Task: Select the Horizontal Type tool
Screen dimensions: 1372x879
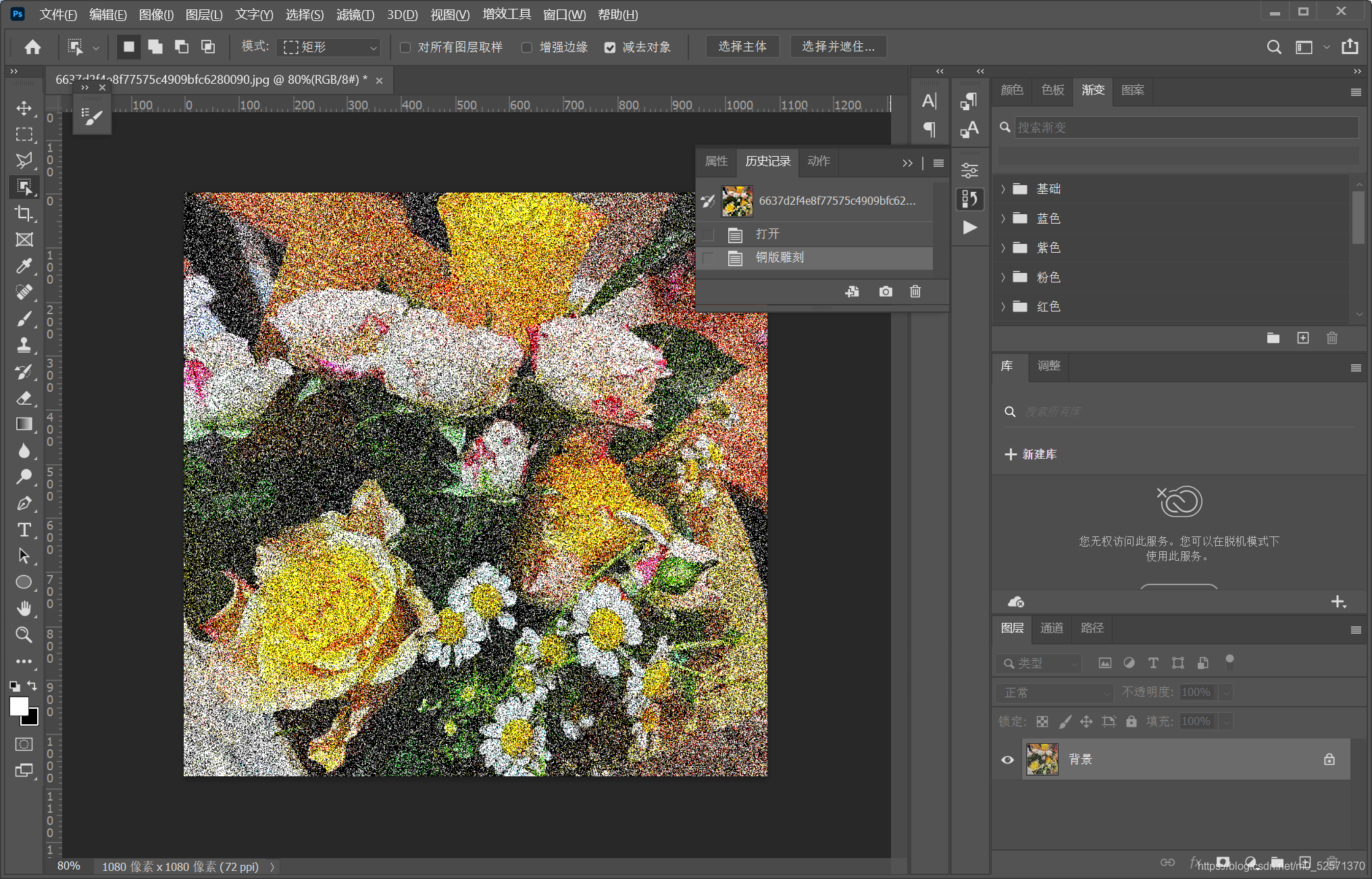Action: [24, 530]
